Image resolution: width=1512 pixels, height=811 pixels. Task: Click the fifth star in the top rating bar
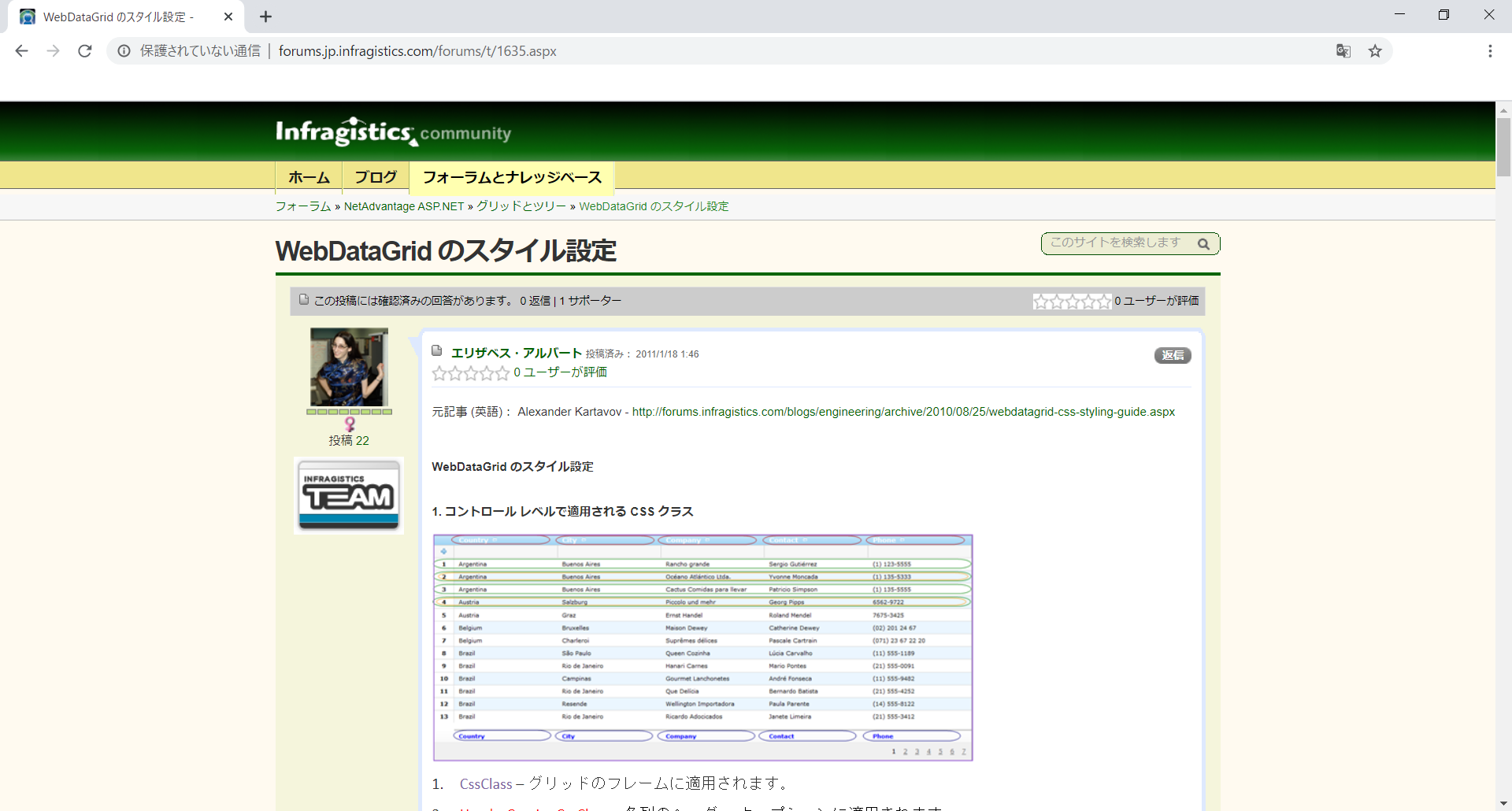(1104, 302)
